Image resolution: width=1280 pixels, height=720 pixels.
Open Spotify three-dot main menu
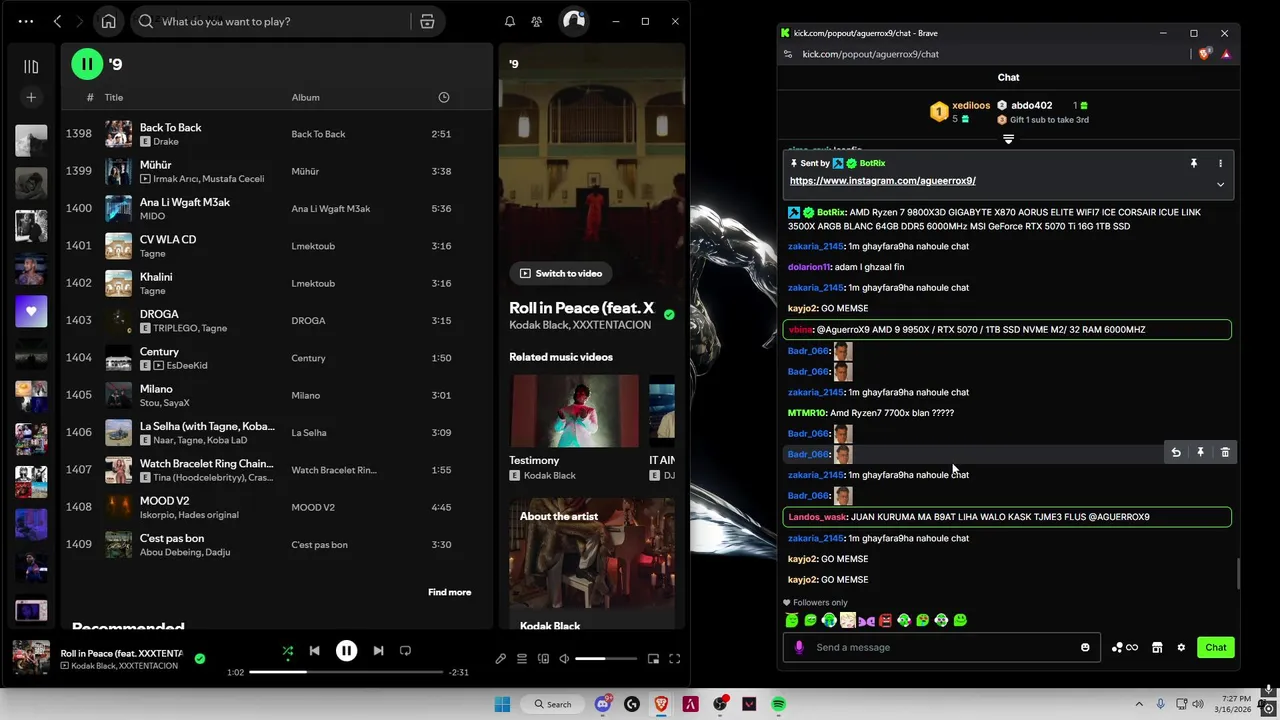point(25,21)
